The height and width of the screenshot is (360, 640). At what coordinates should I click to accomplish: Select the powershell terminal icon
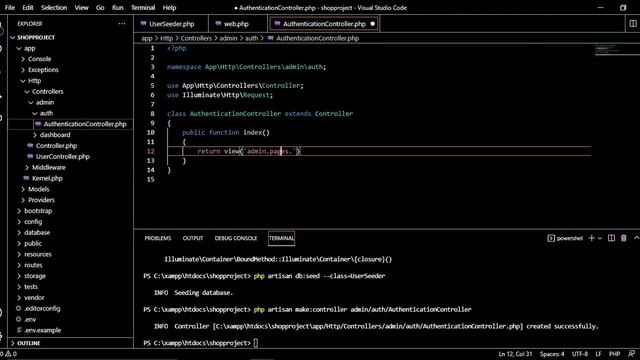(551, 238)
